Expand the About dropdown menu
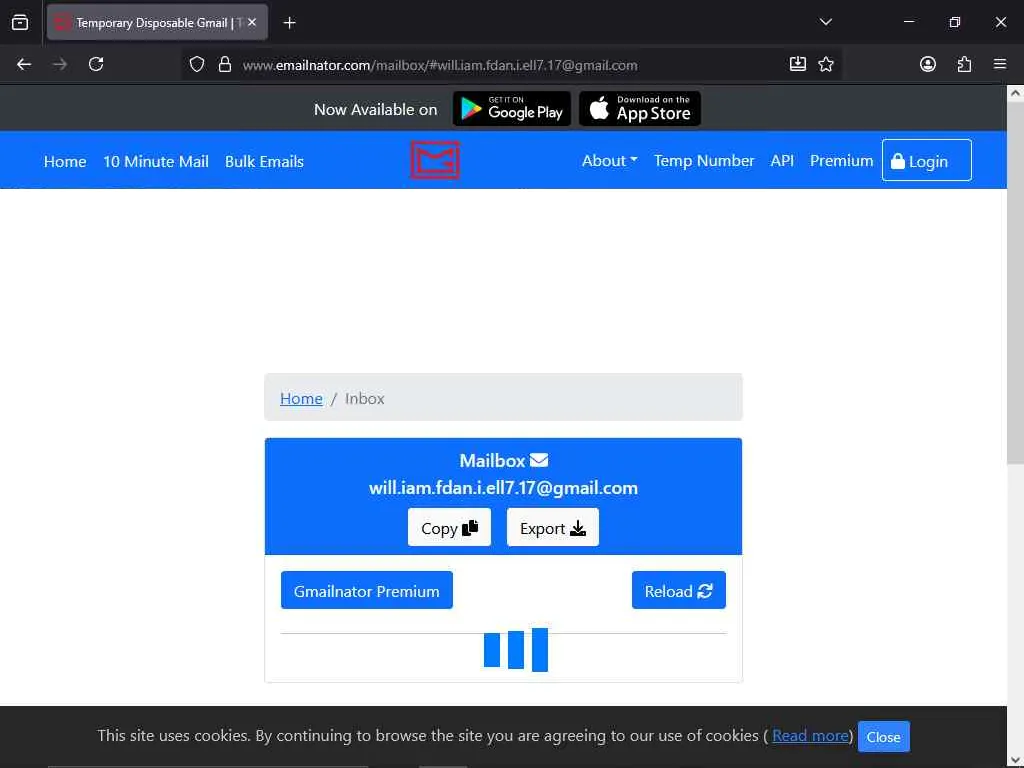The image size is (1024, 768). point(609,161)
